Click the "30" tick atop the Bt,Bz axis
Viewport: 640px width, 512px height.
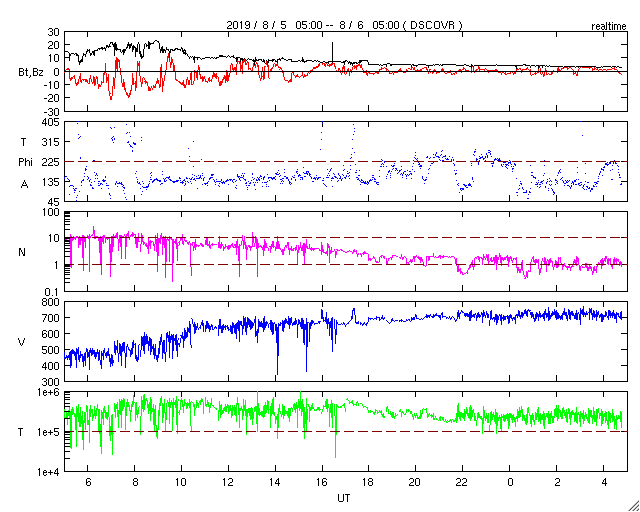tap(54, 32)
